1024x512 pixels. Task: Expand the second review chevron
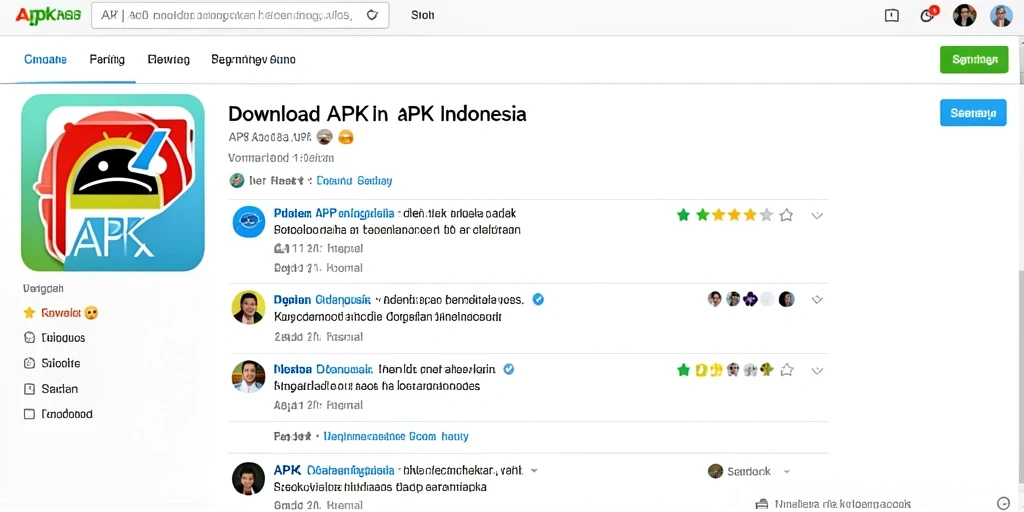click(x=816, y=300)
